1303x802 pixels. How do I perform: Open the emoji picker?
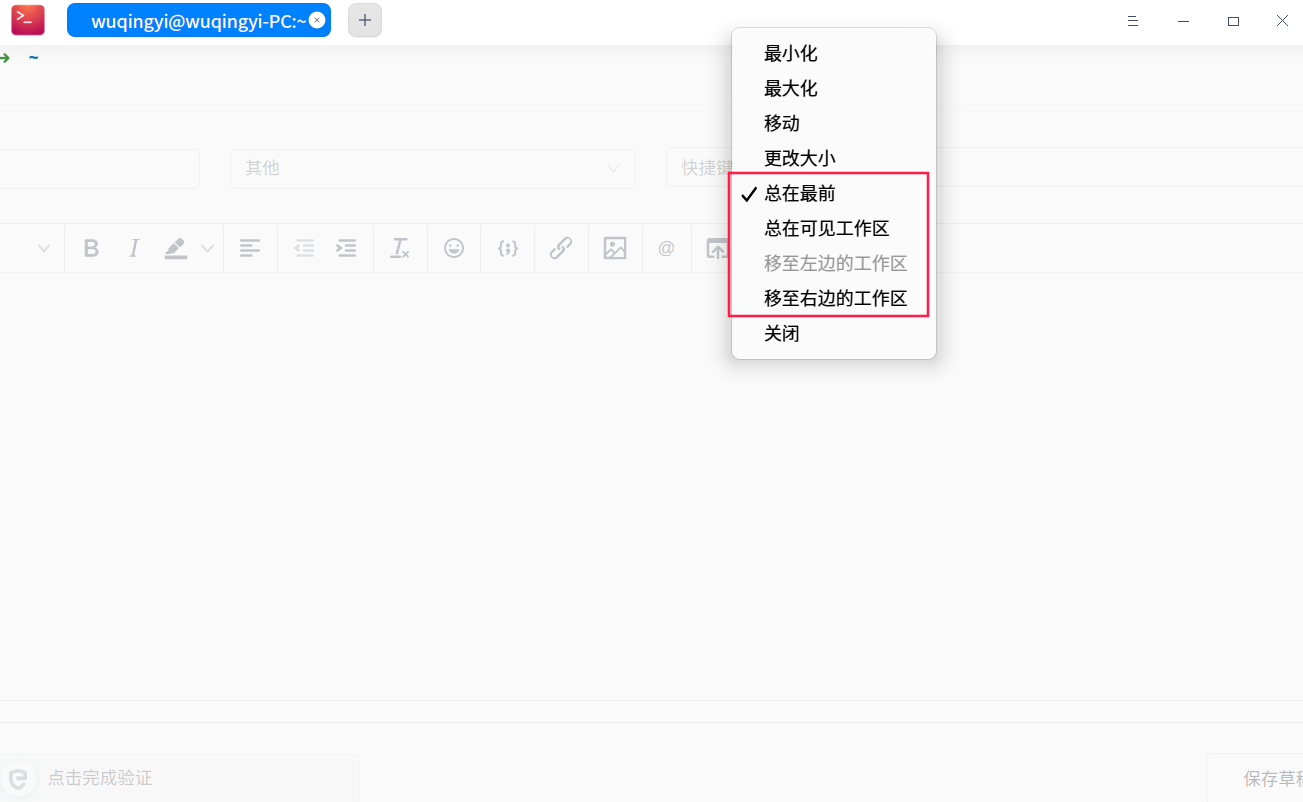tap(454, 248)
